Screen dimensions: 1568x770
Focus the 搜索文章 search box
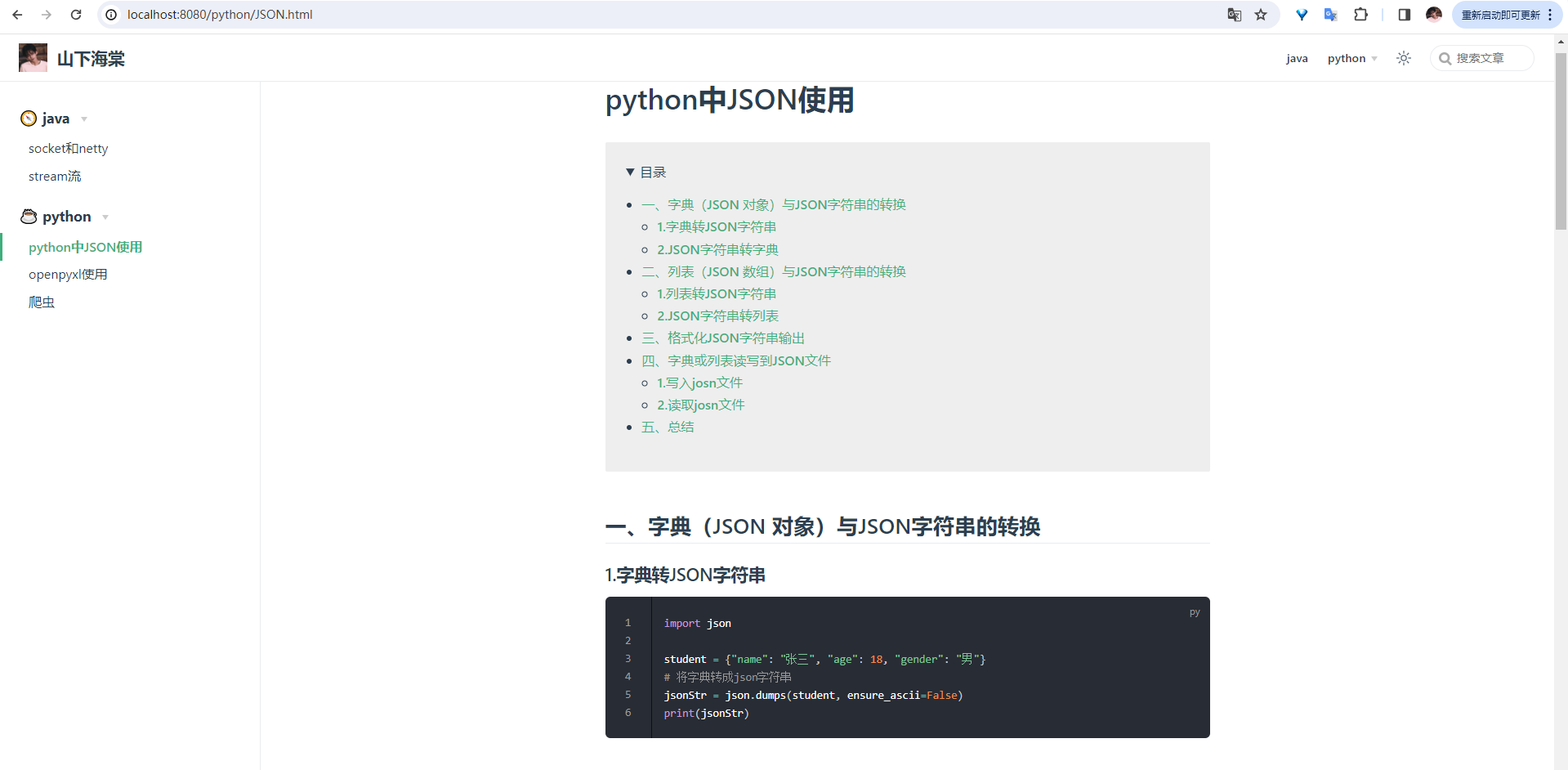pyautogui.click(x=1482, y=58)
